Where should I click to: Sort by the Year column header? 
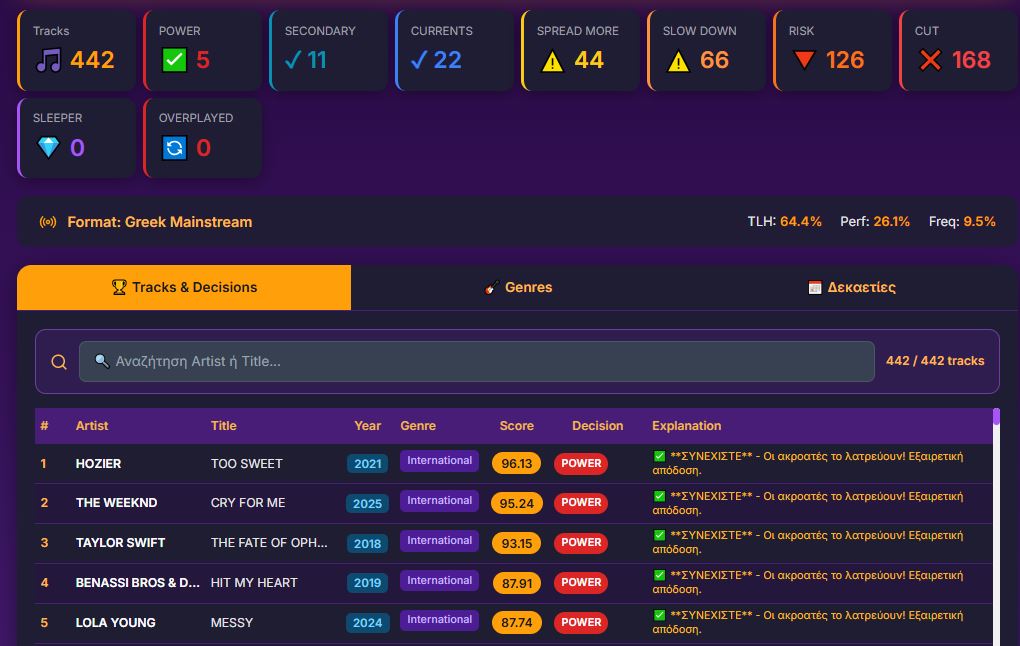point(368,425)
